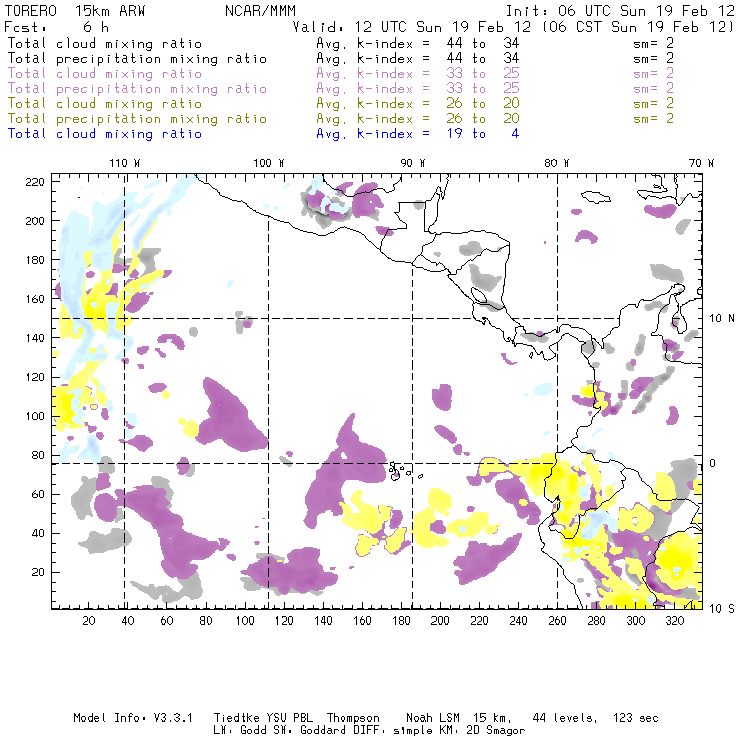Click purple 'Total precipitation mixing ratio' legend label

point(137,89)
